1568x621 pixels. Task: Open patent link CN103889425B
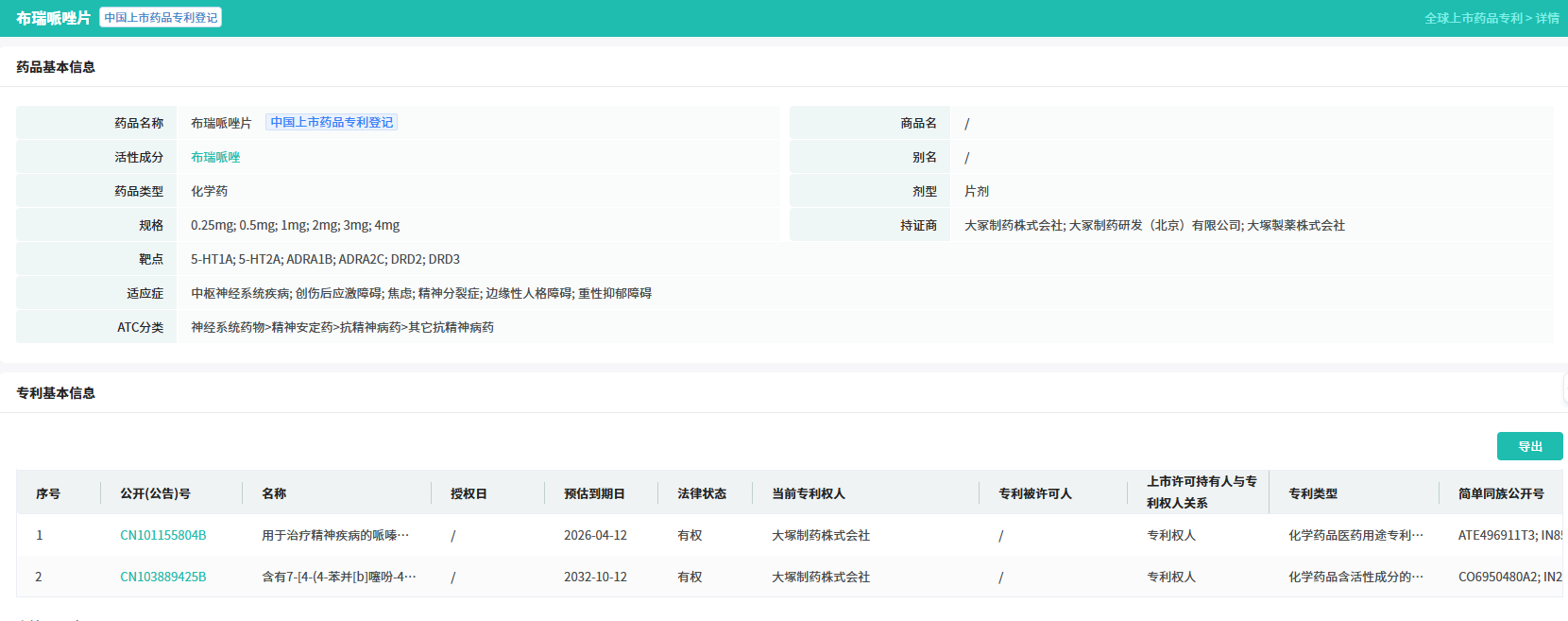click(x=162, y=577)
